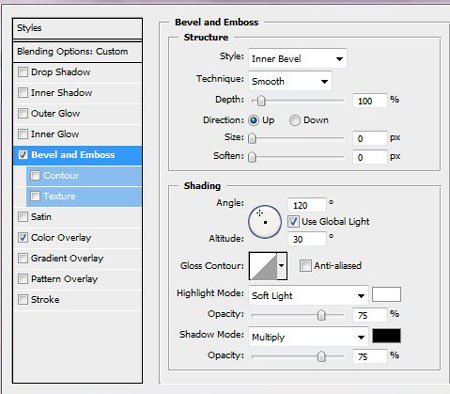Check the Satin checkbox
Viewport: 450px width, 394px height.
pos(23,217)
